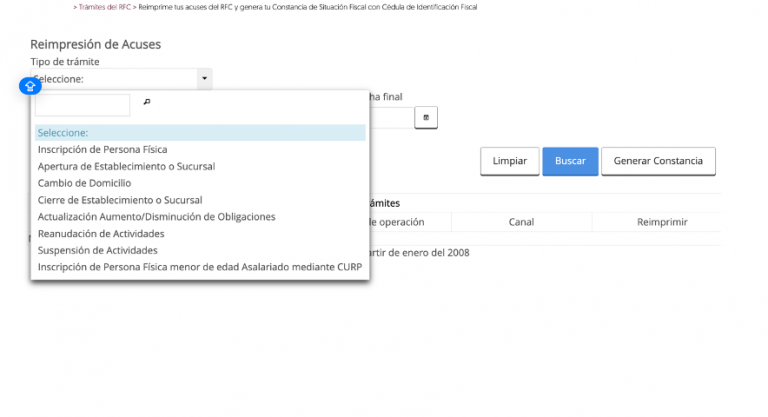Click the magnifier icon in dropdown search
The image size is (768, 417).
click(146, 103)
